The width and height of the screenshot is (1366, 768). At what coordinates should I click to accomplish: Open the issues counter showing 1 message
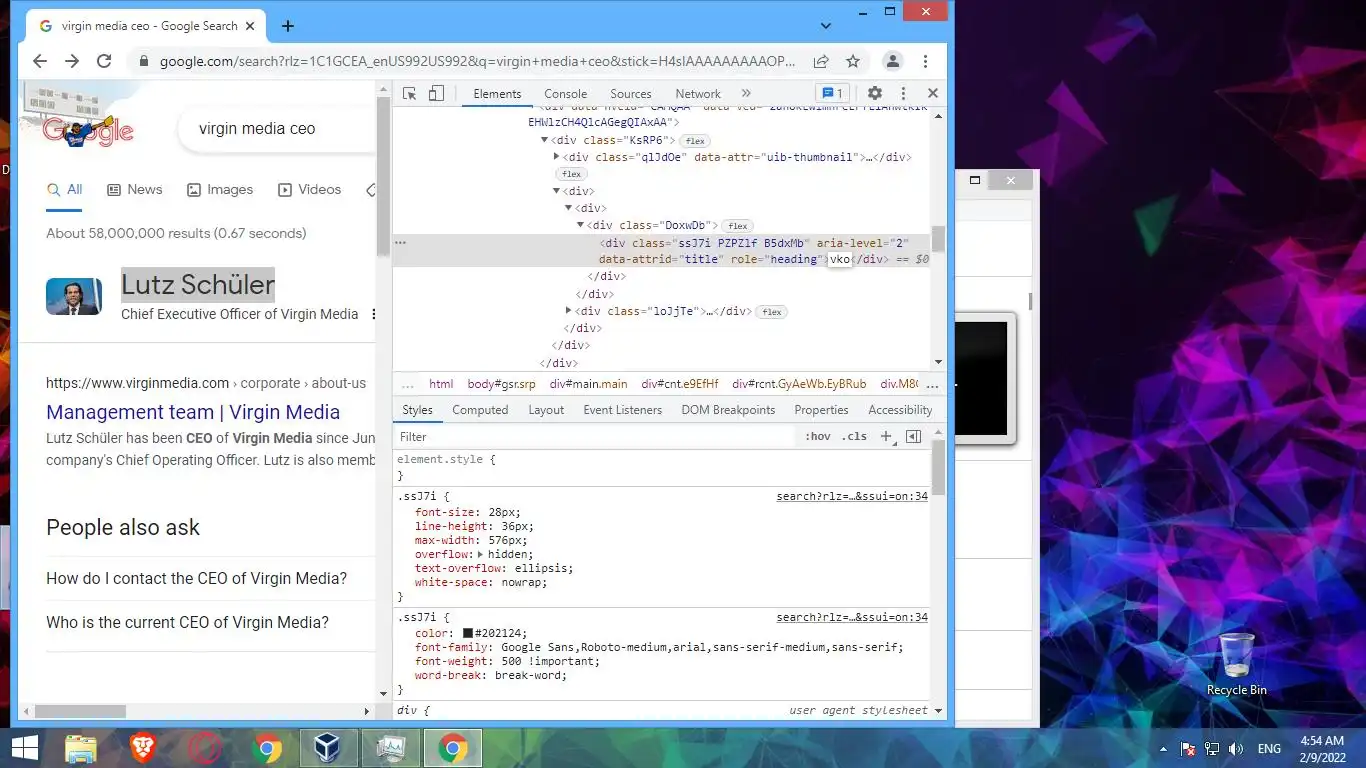831,93
